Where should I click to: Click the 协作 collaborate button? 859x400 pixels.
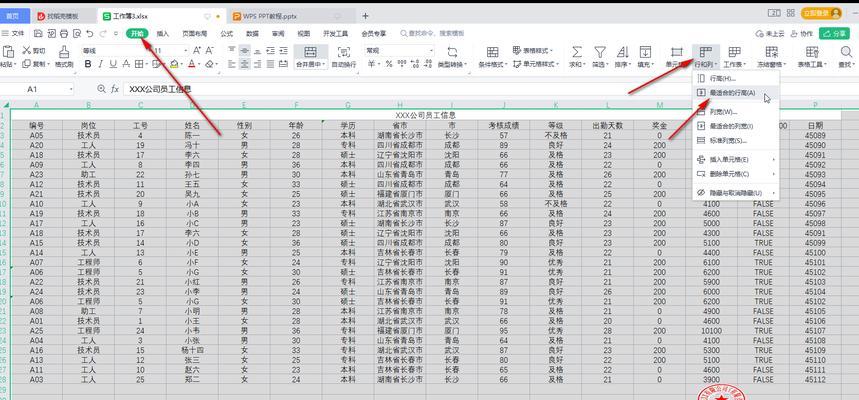pyautogui.click(x=801, y=33)
